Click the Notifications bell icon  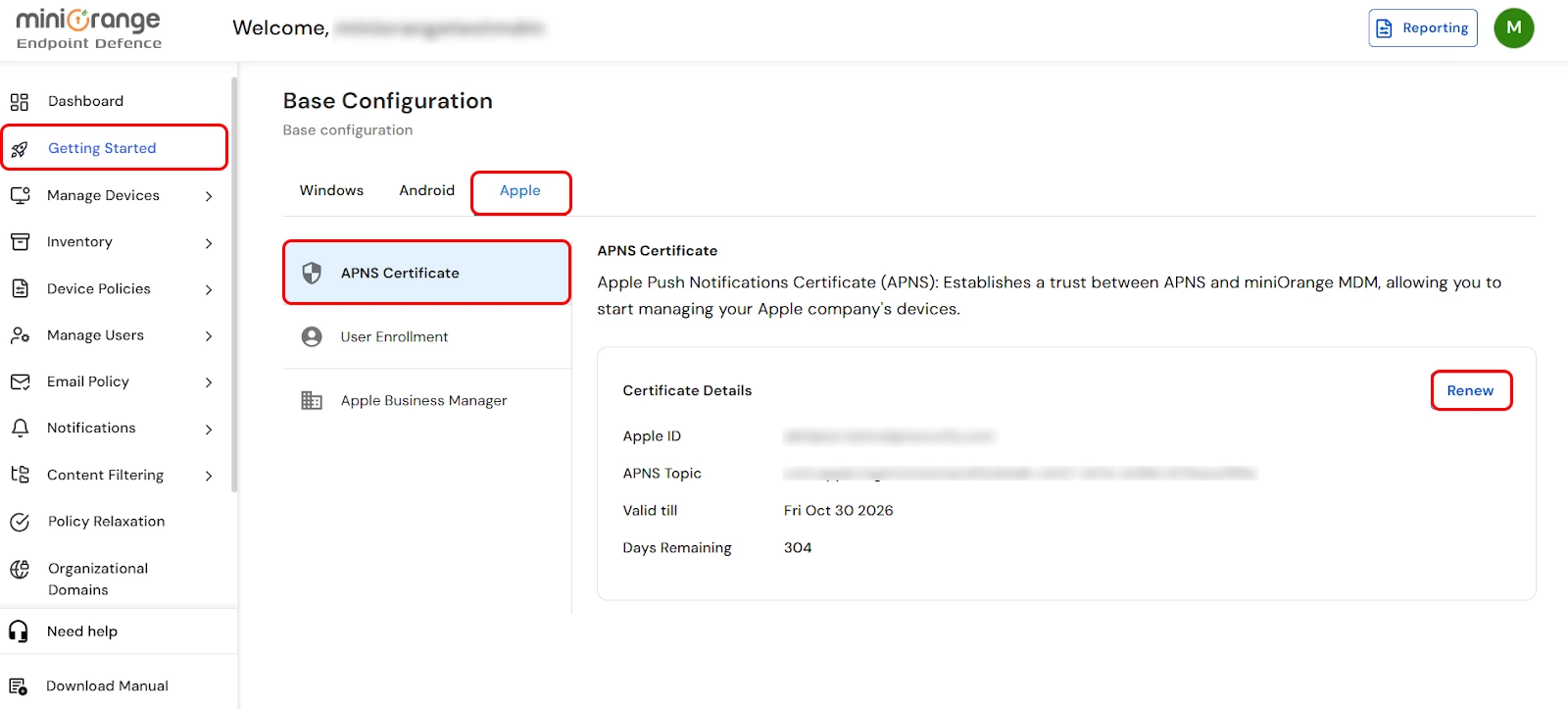[20, 429]
